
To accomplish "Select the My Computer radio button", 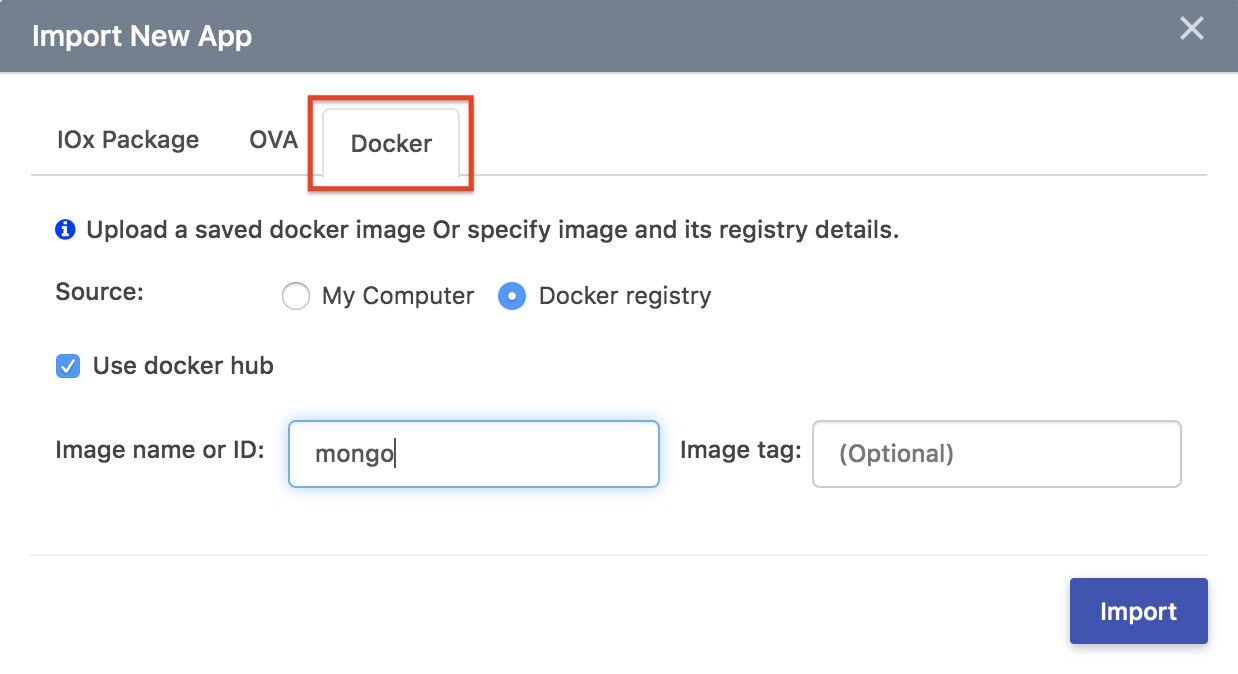I will [295, 297].
